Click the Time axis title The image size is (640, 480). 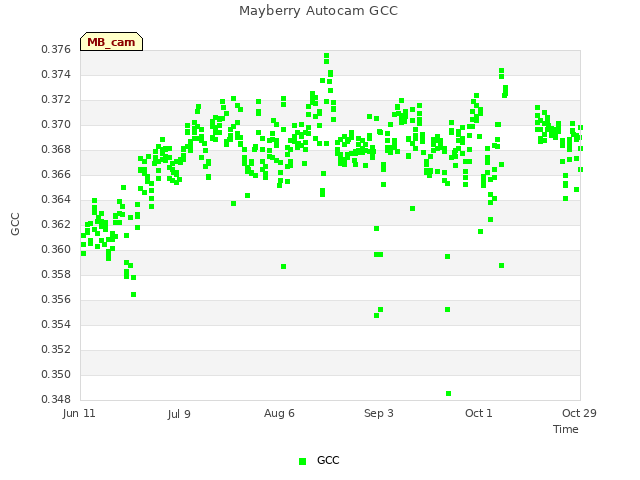[566, 429]
